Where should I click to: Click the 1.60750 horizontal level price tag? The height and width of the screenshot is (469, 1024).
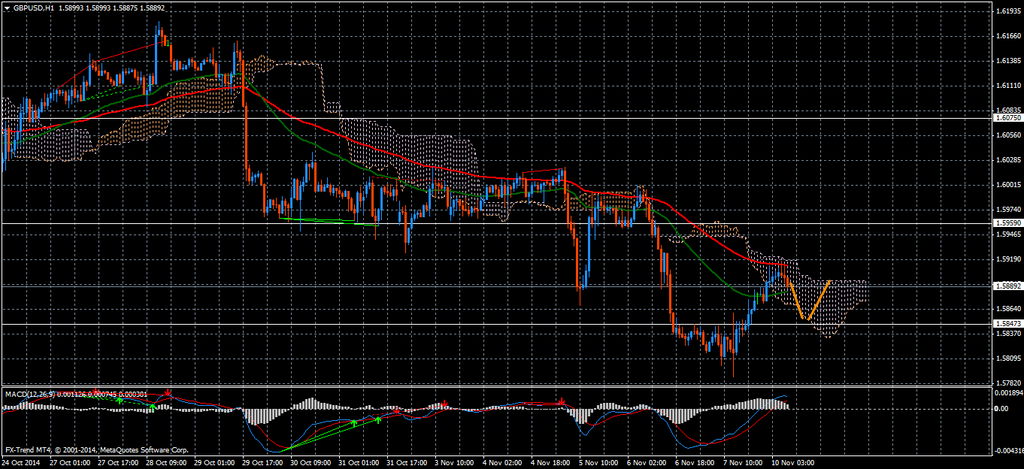(1007, 118)
